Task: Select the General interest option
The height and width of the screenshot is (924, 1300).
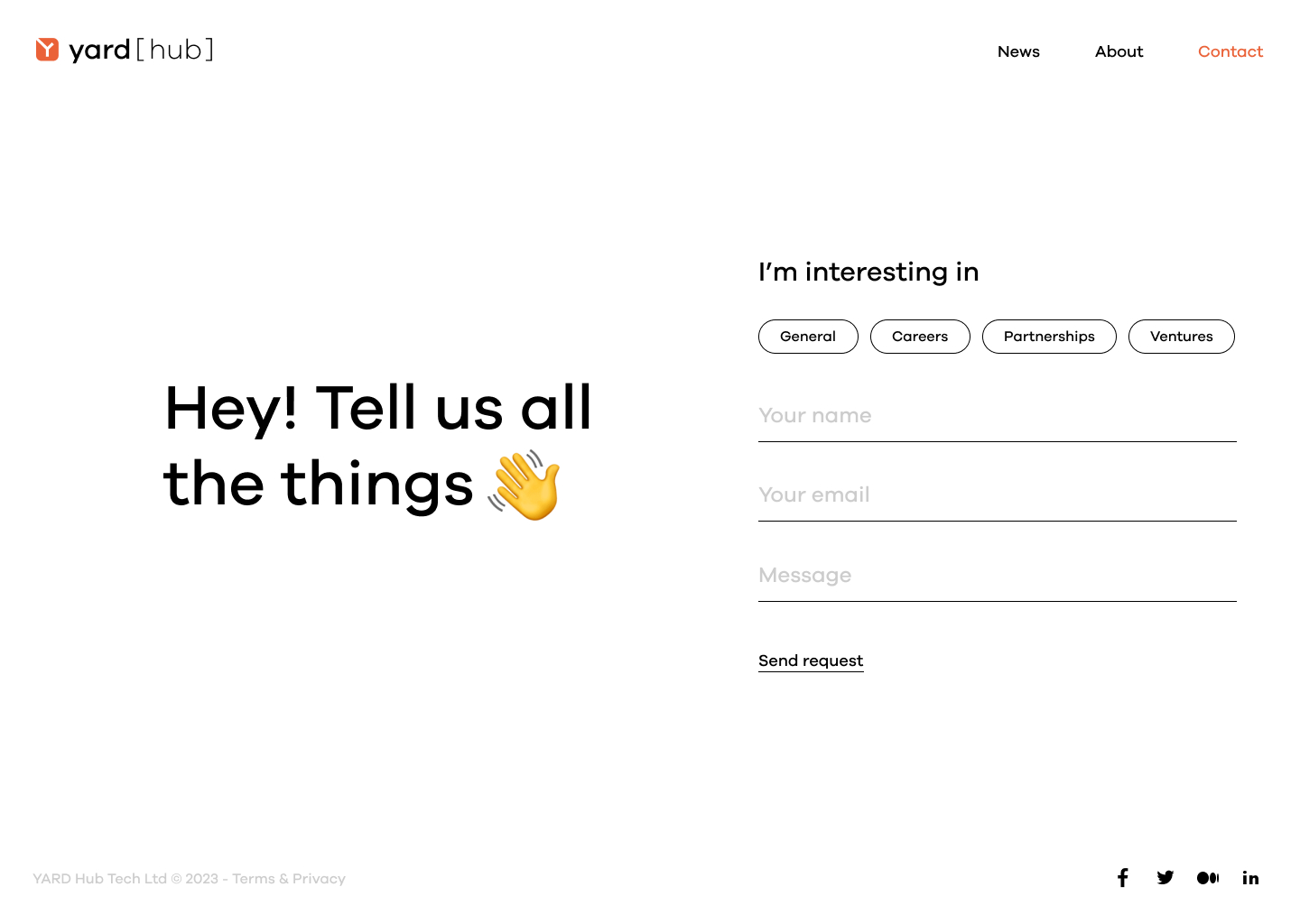Action: pyautogui.click(x=808, y=337)
